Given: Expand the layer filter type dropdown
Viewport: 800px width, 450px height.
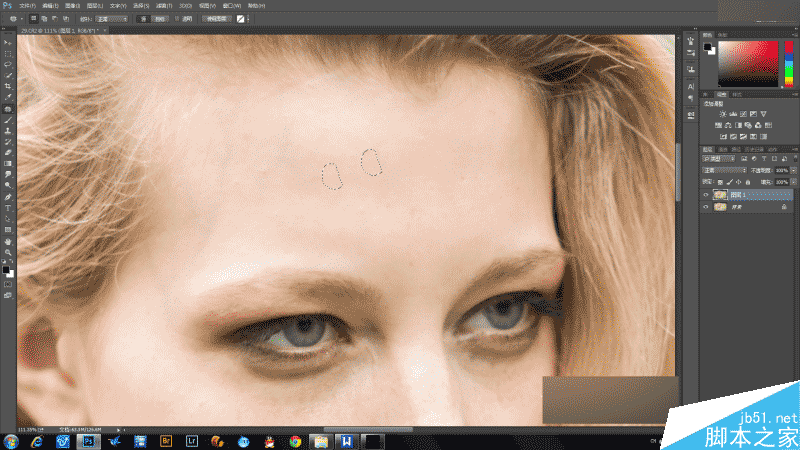Looking at the screenshot, I should [718, 159].
